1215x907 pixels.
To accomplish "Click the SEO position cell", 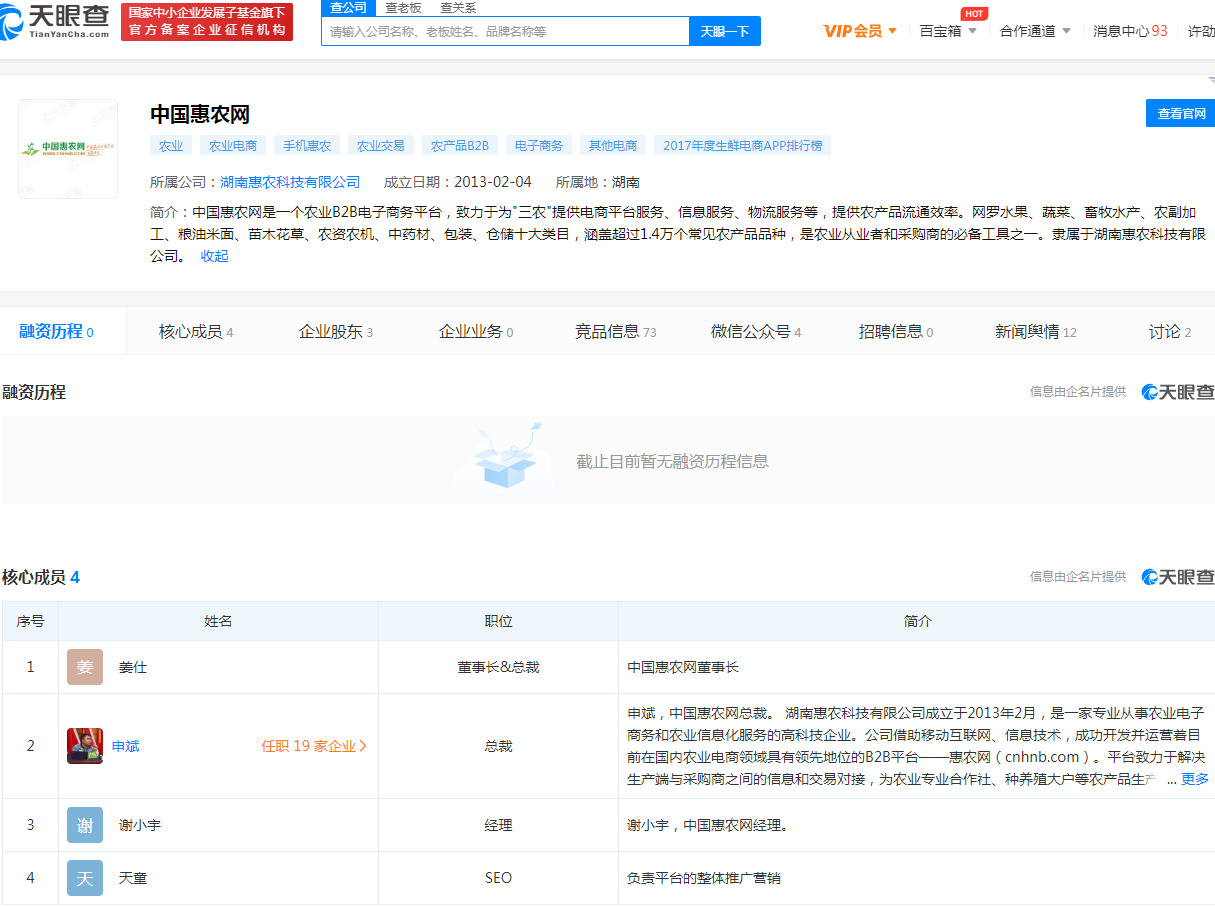I will click(498, 878).
